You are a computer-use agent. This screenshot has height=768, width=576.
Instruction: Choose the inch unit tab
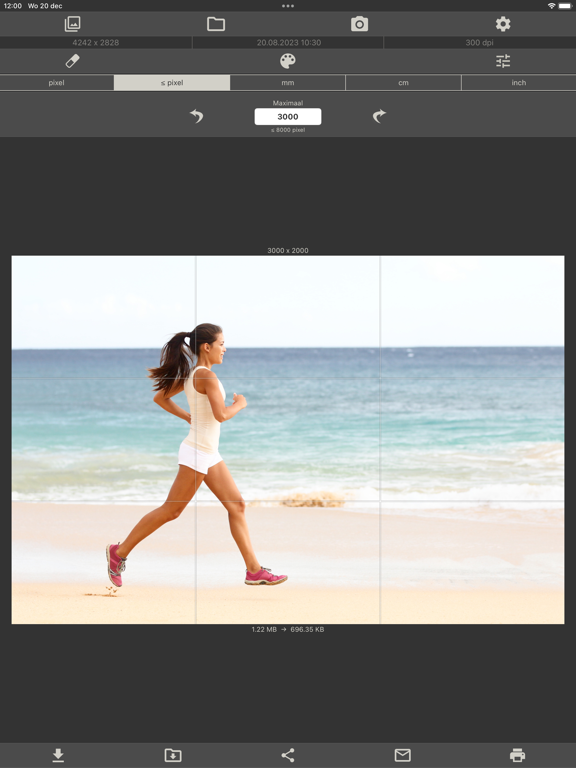click(x=519, y=83)
